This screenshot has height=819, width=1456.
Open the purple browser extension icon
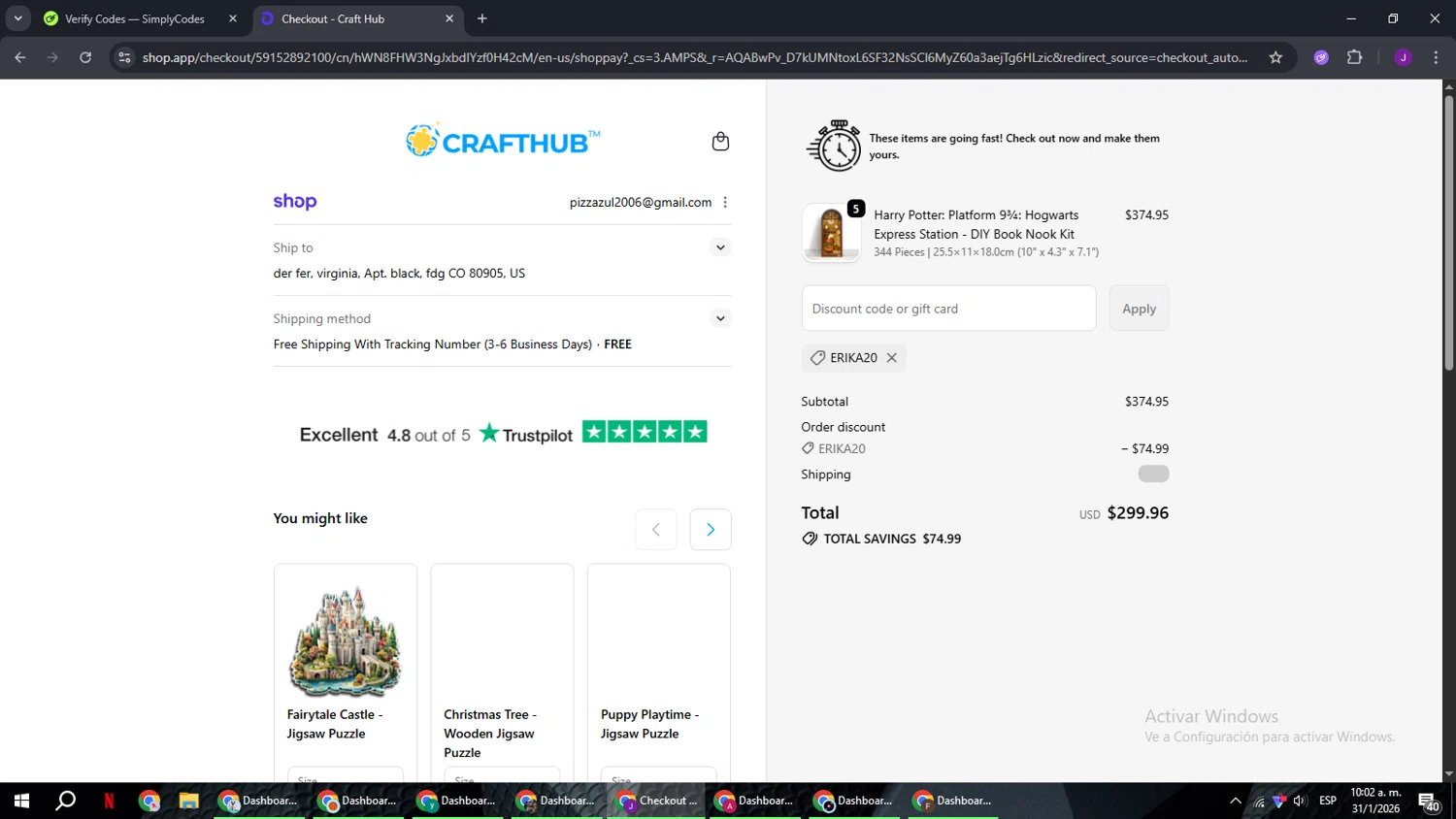pos(1321,57)
